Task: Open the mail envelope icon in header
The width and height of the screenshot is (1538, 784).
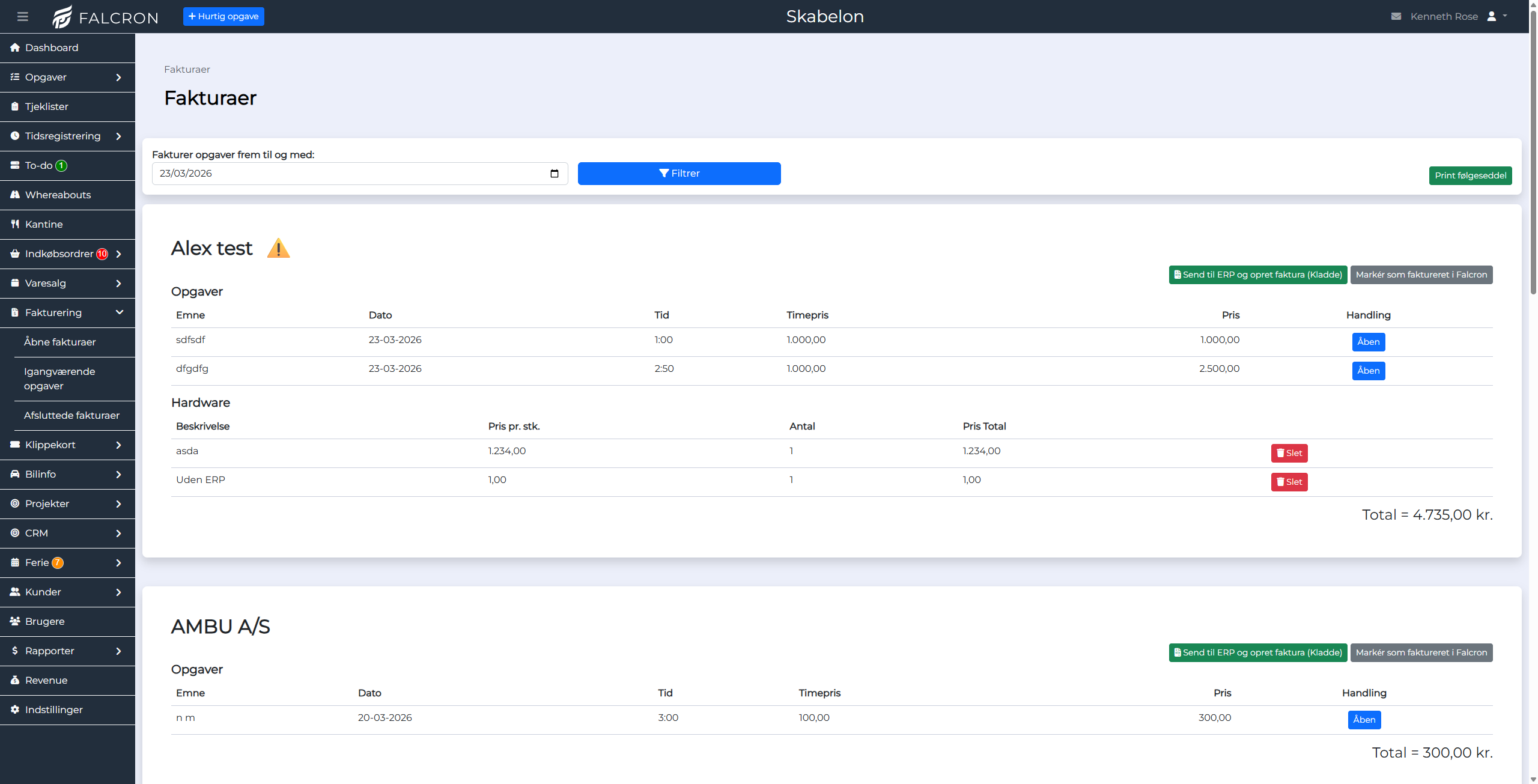Action: click(x=1396, y=16)
